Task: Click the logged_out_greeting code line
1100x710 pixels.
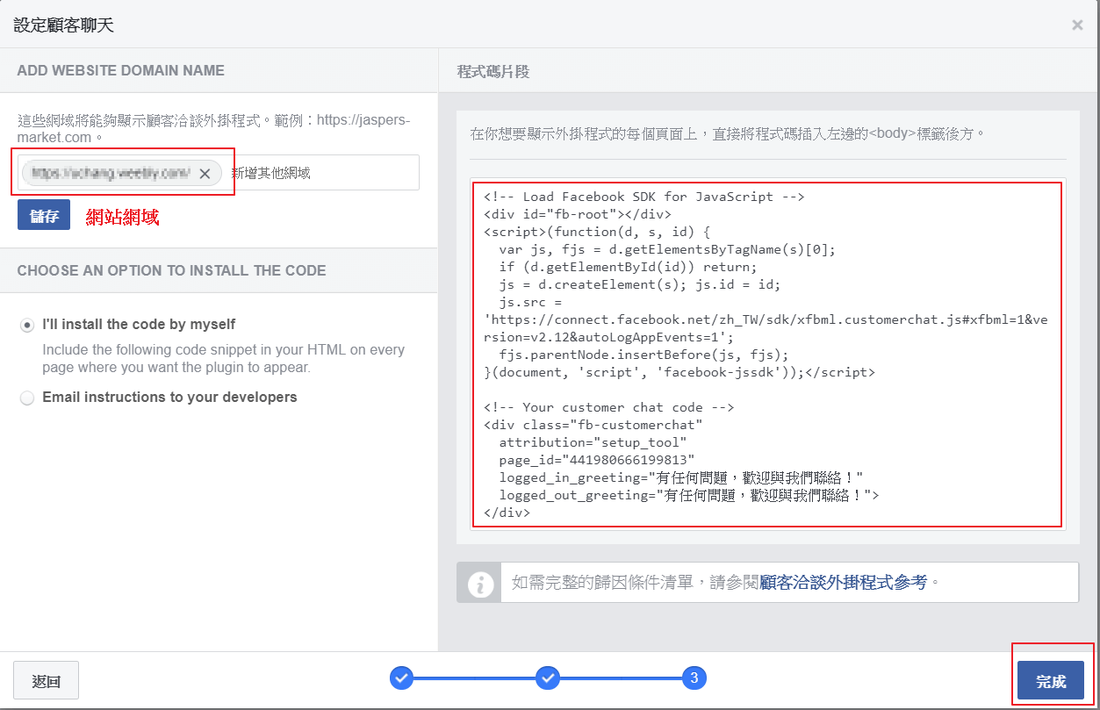Action: point(689,495)
